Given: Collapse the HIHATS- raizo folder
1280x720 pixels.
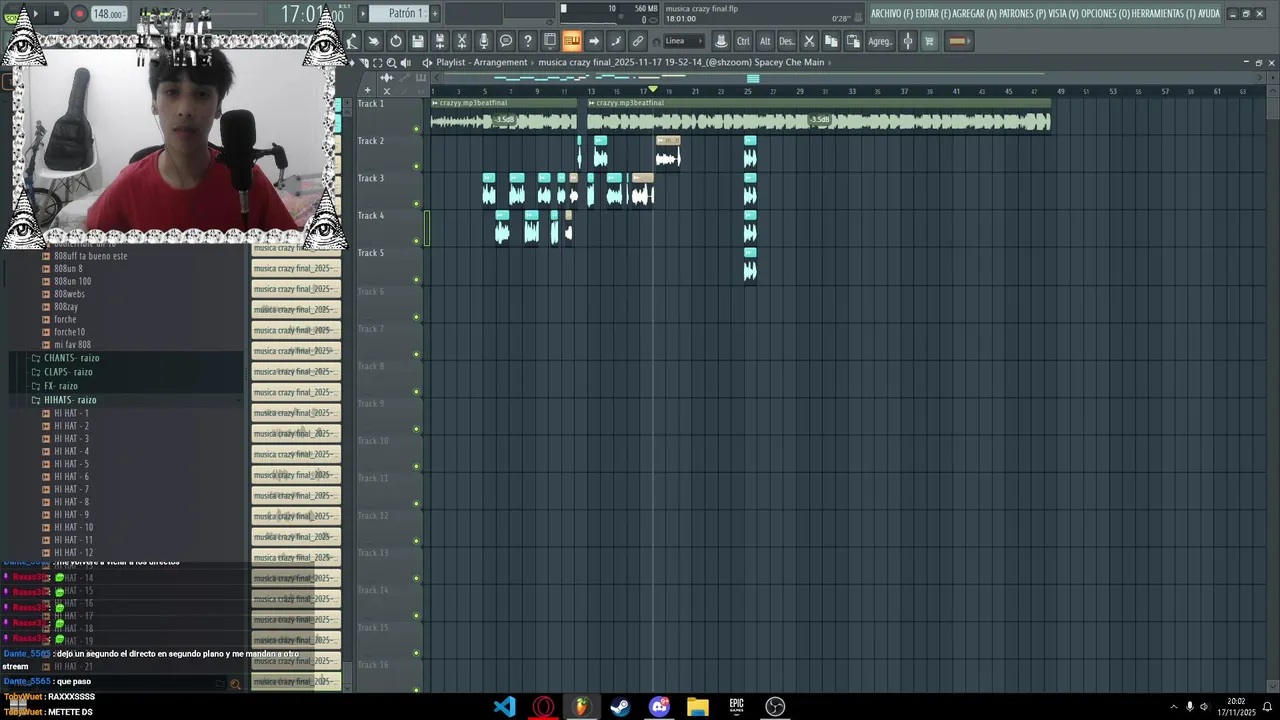Looking at the screenshot, I should (x=70, y=400).
